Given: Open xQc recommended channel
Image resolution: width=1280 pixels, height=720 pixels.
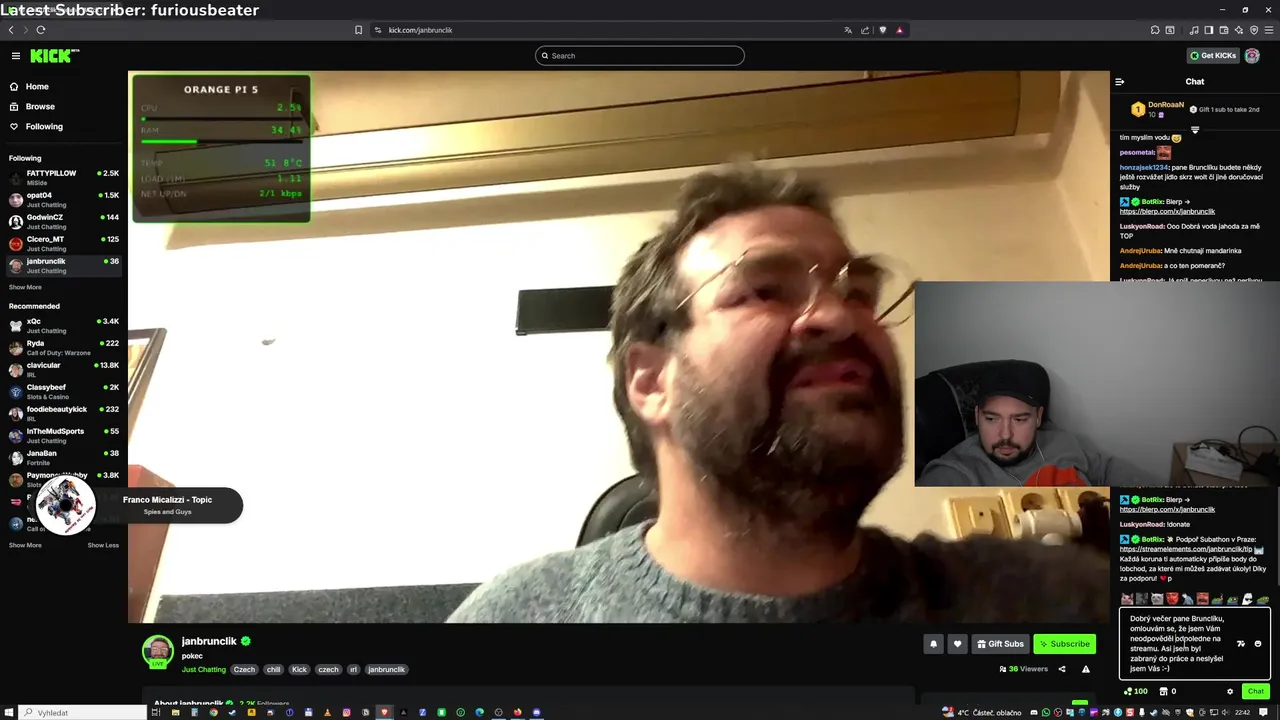Looking at the screenshot, I should click(x=64, y=325).
